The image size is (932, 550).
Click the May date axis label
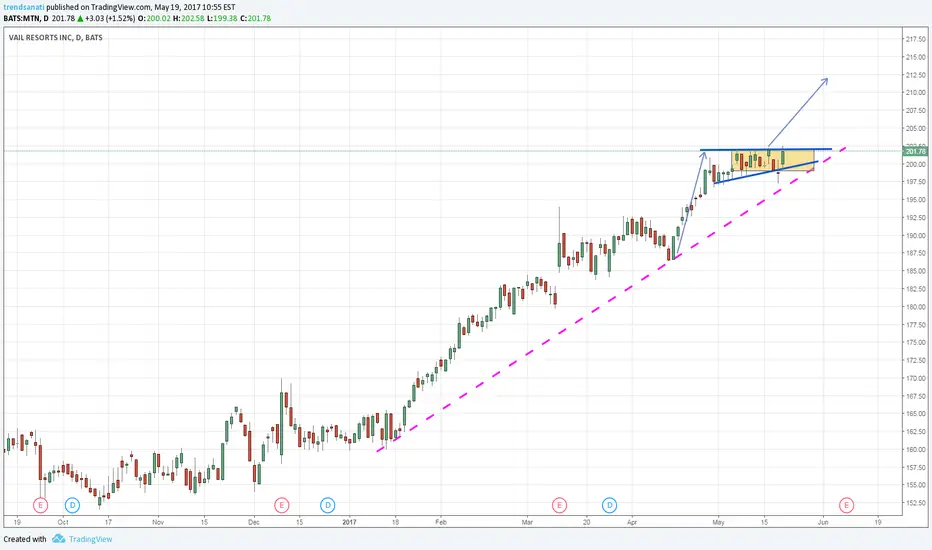tap(718, 523)
